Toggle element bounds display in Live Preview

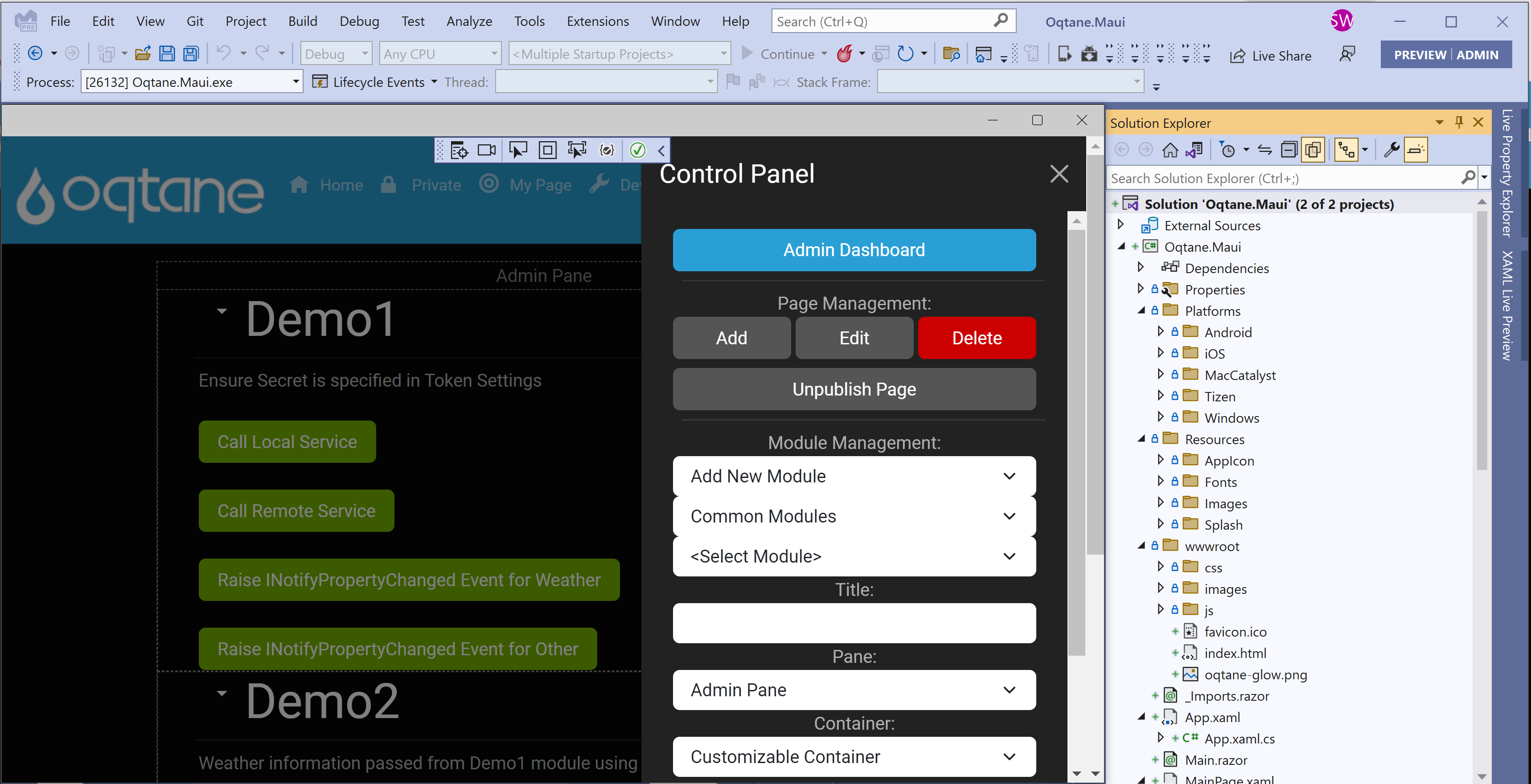coord(547,150)
